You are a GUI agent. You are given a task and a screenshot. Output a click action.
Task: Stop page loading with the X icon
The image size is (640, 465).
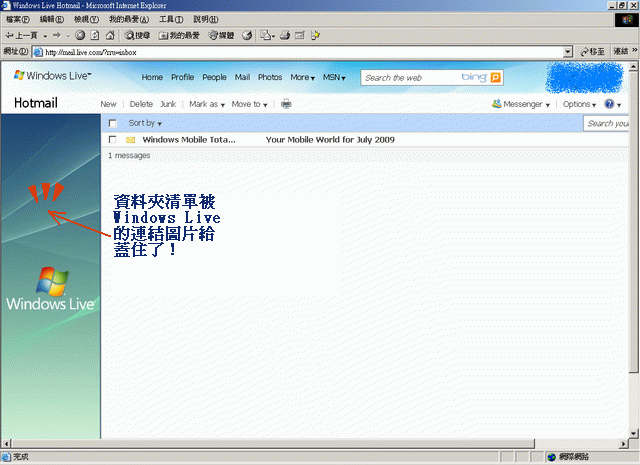pyautogui.click(x=80, y=36)
